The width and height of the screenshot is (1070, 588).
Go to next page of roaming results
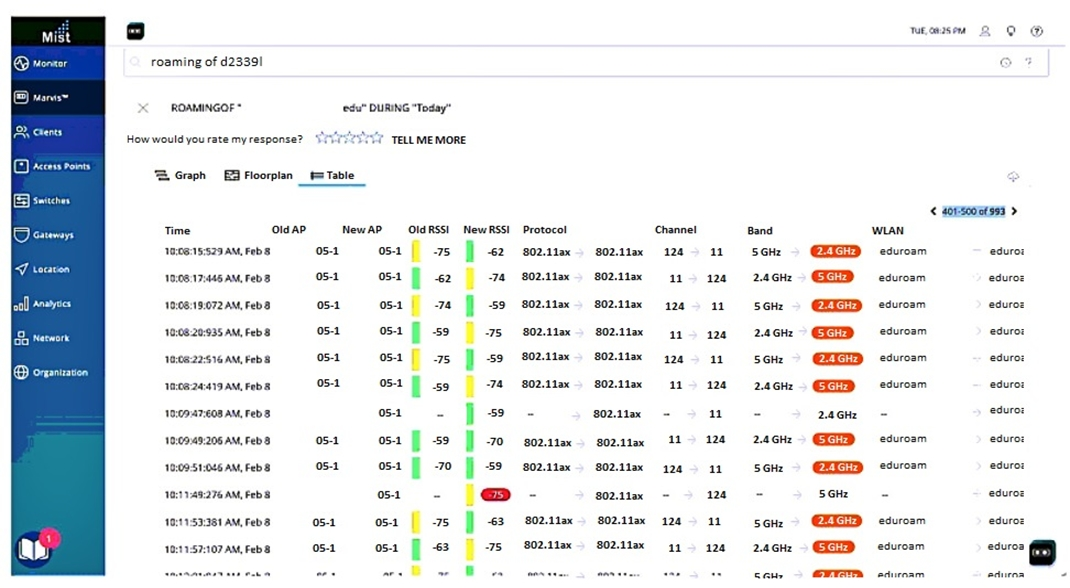[1014, 211]
